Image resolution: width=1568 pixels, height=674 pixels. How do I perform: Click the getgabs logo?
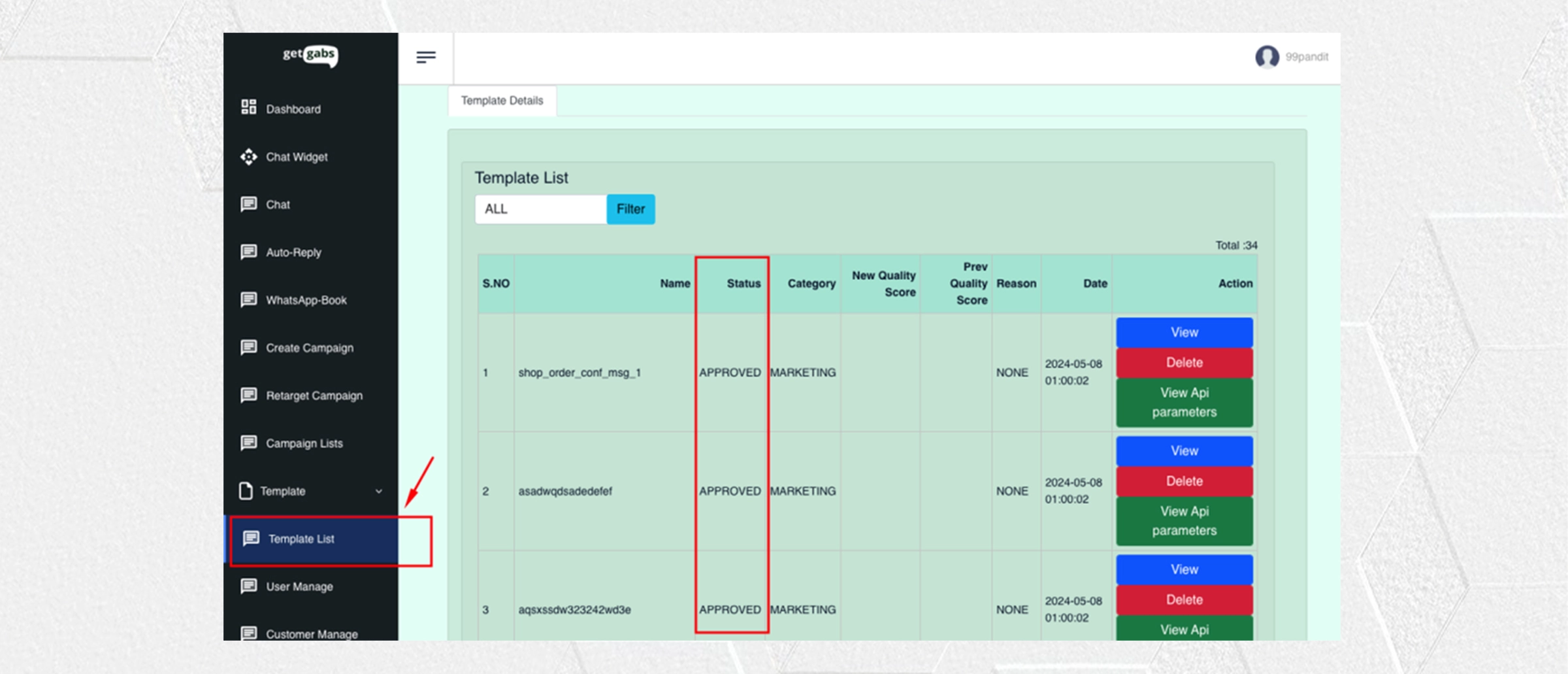[310, 56]
